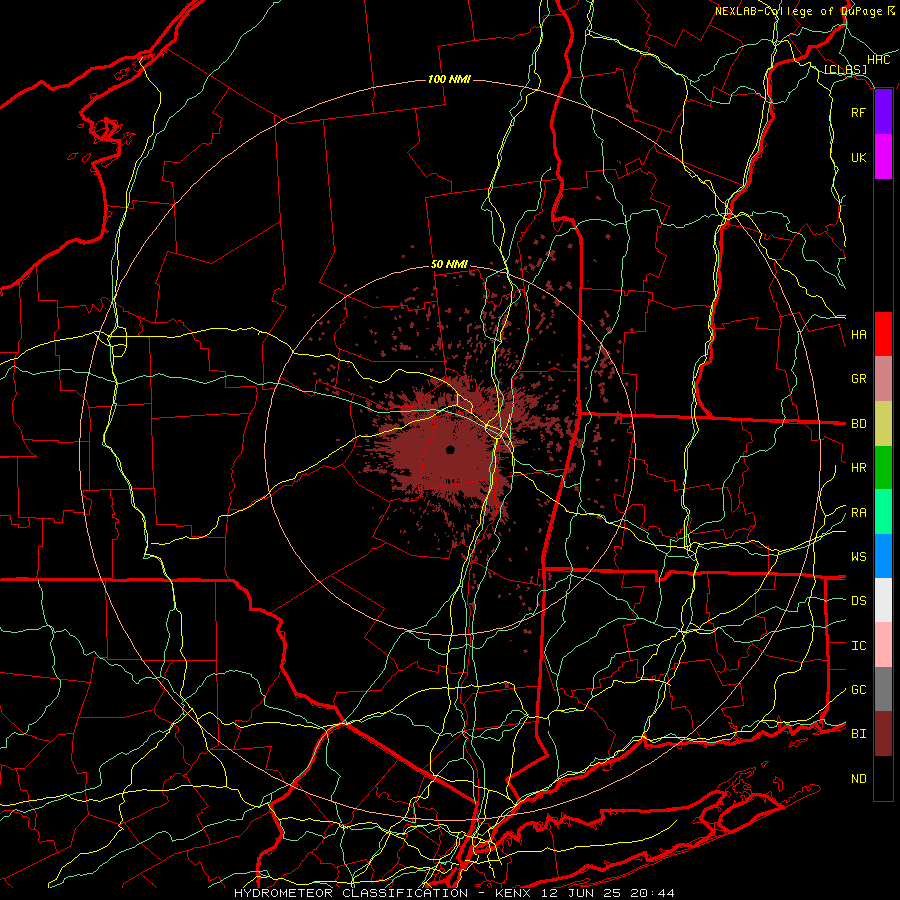Click the HA legend label
This screenshot has height=900, width=900.
tap(858, 334)
